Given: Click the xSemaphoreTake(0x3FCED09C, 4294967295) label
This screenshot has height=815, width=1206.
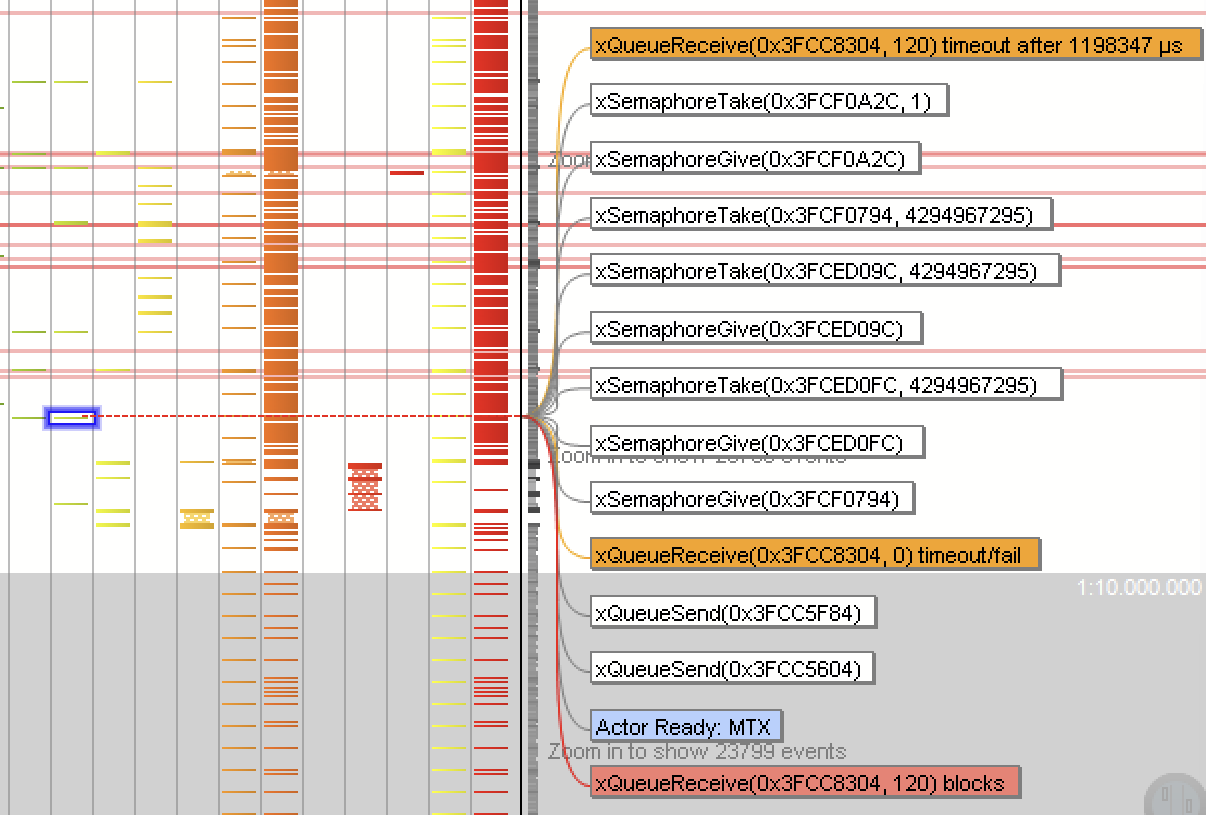Looking at the screenshot, I should tap(825, 270).
